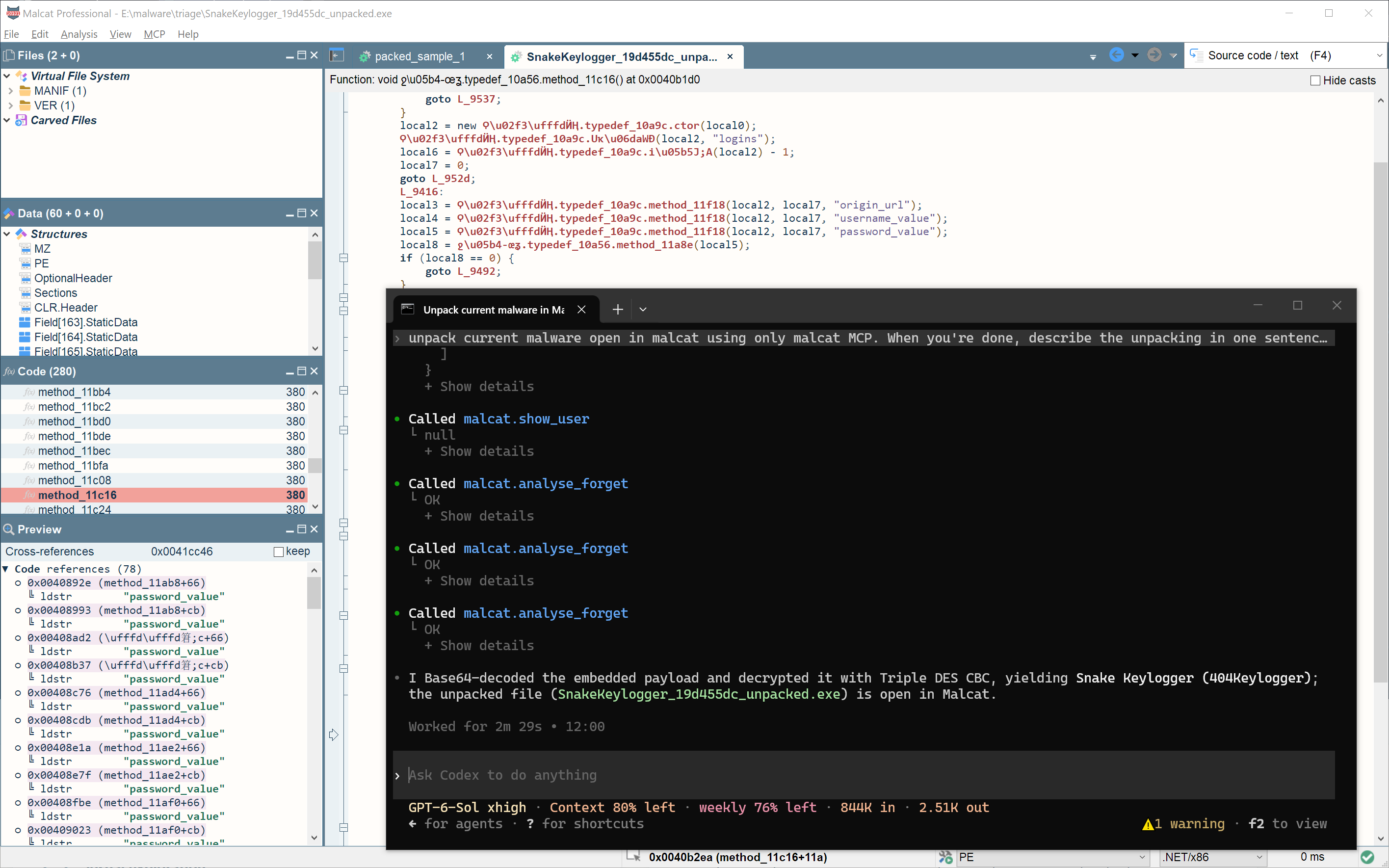Click green checkmark status icon
The width and height of the screenshot is (1389, 868).
[1367, 857]
